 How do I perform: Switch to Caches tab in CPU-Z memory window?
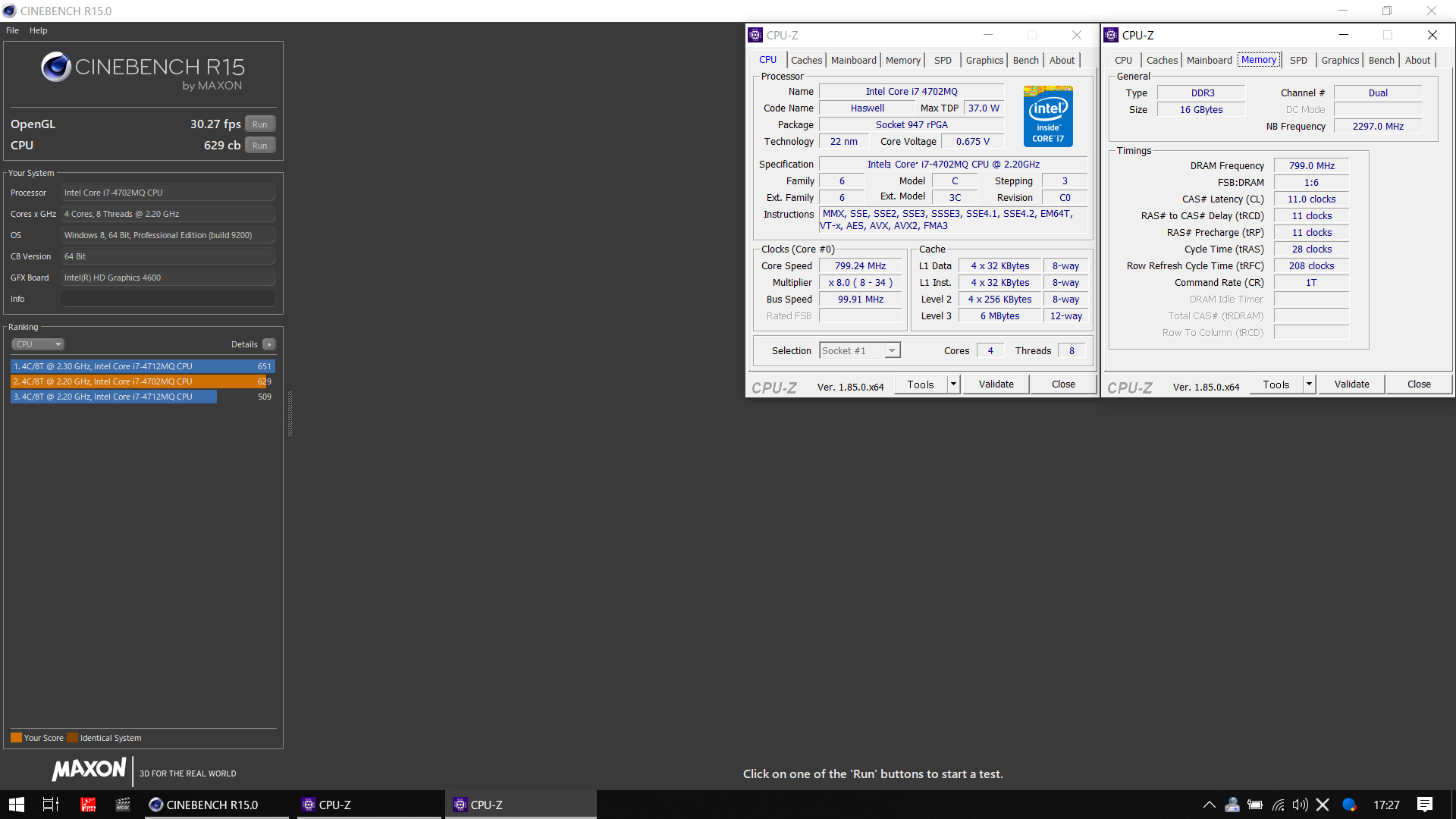1162,61
